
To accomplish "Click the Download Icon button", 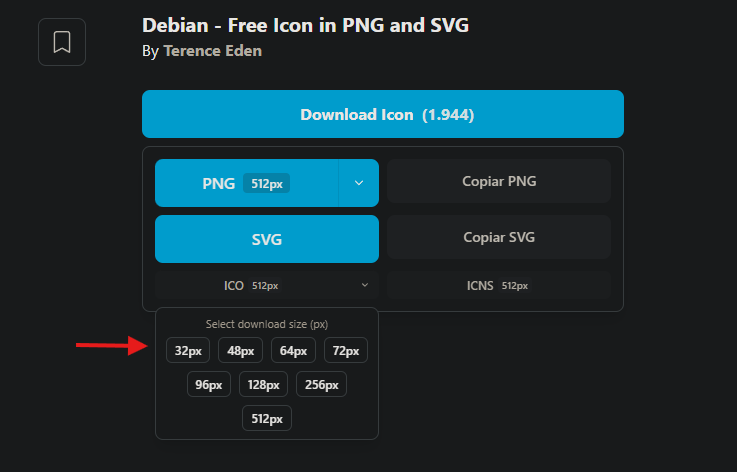I will coord(382,114).
